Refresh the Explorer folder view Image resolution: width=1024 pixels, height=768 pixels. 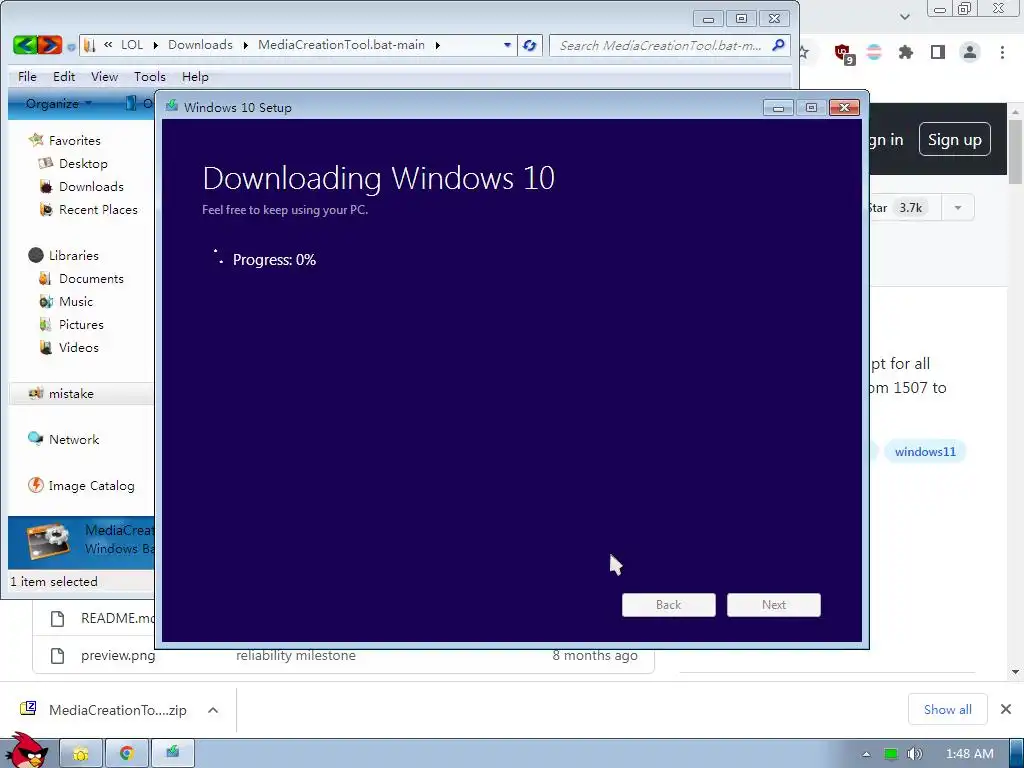pos(530,45)
